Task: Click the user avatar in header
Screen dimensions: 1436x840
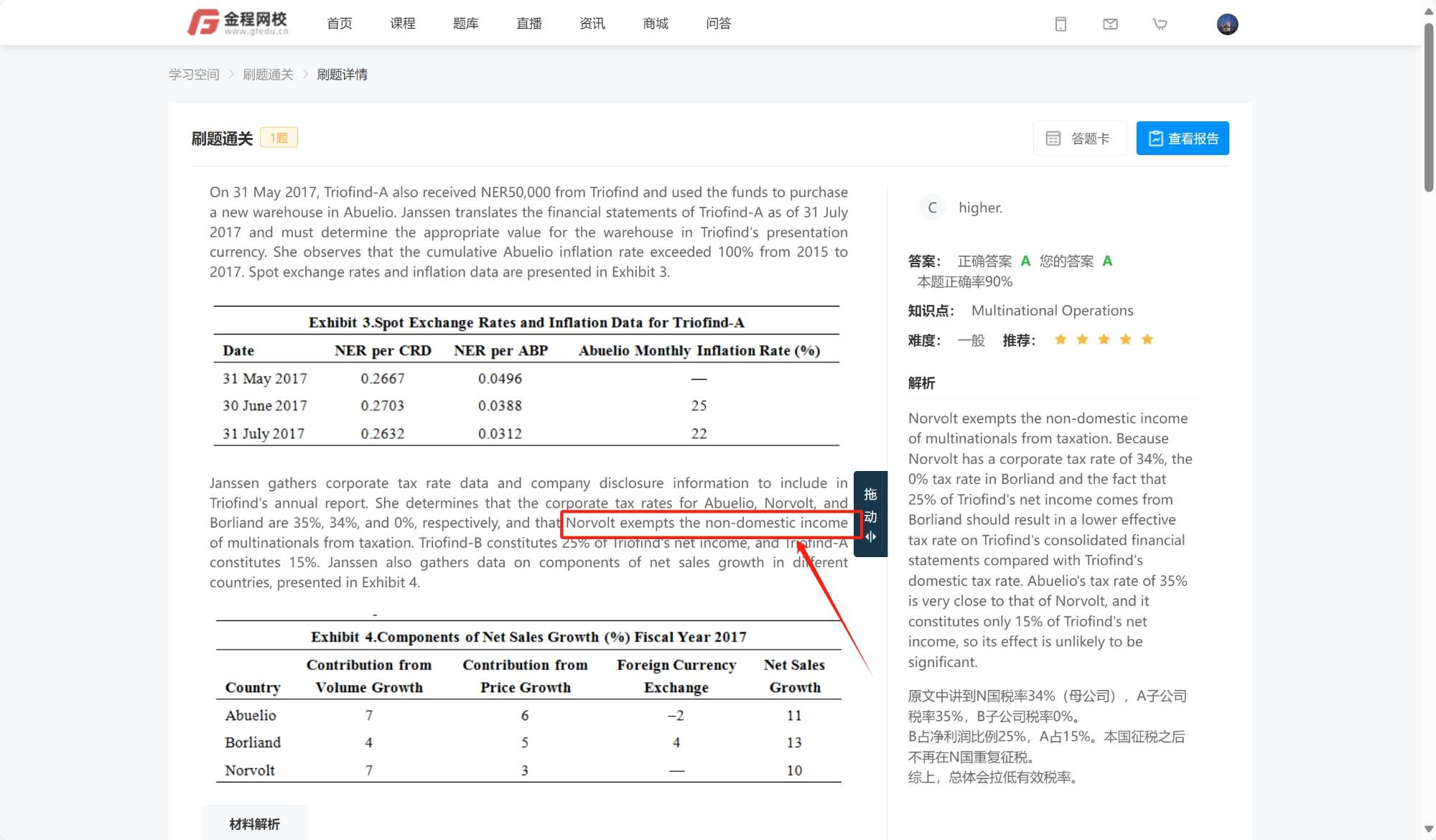Action: point(1227,24)
